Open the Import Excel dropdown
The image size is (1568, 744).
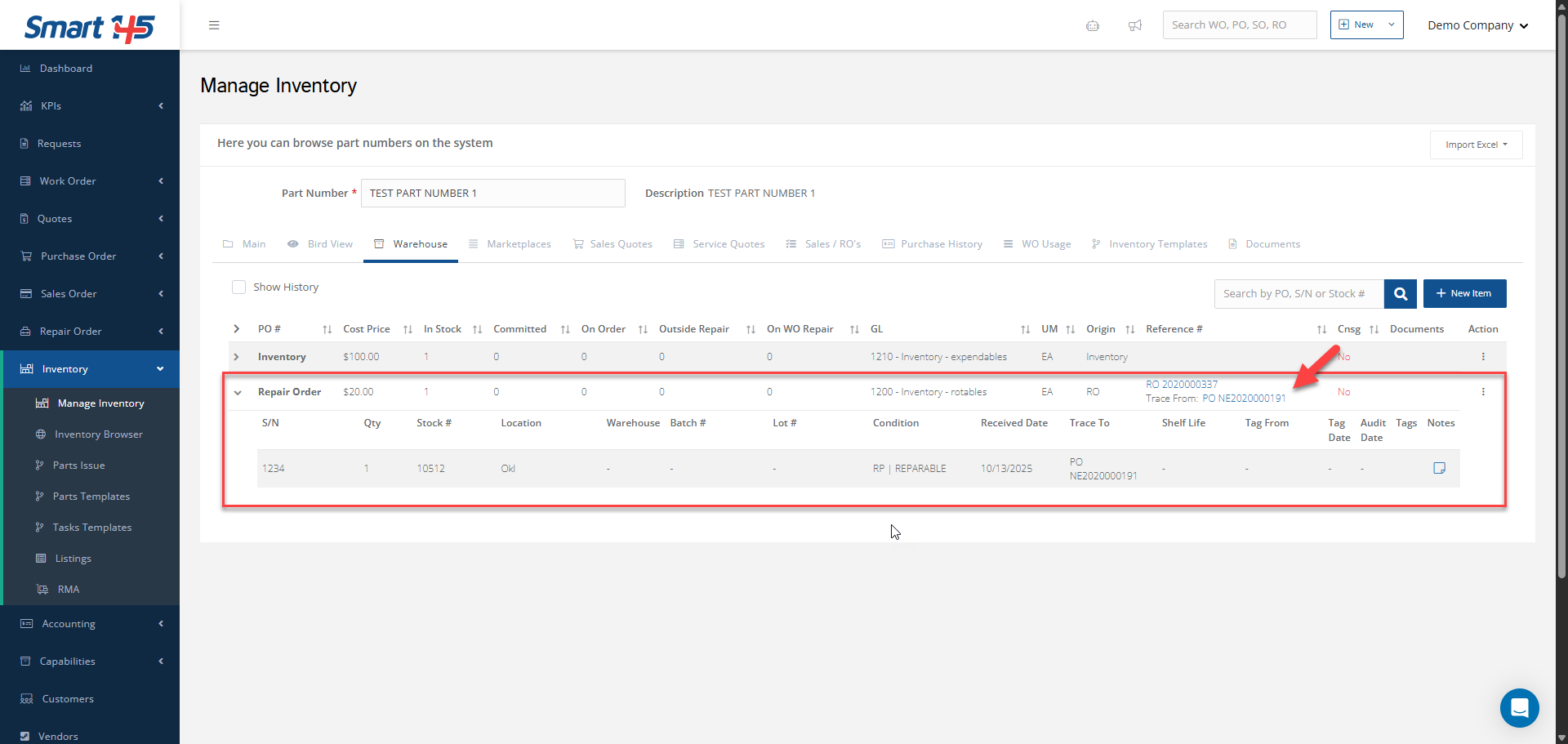click(1476, 145)
